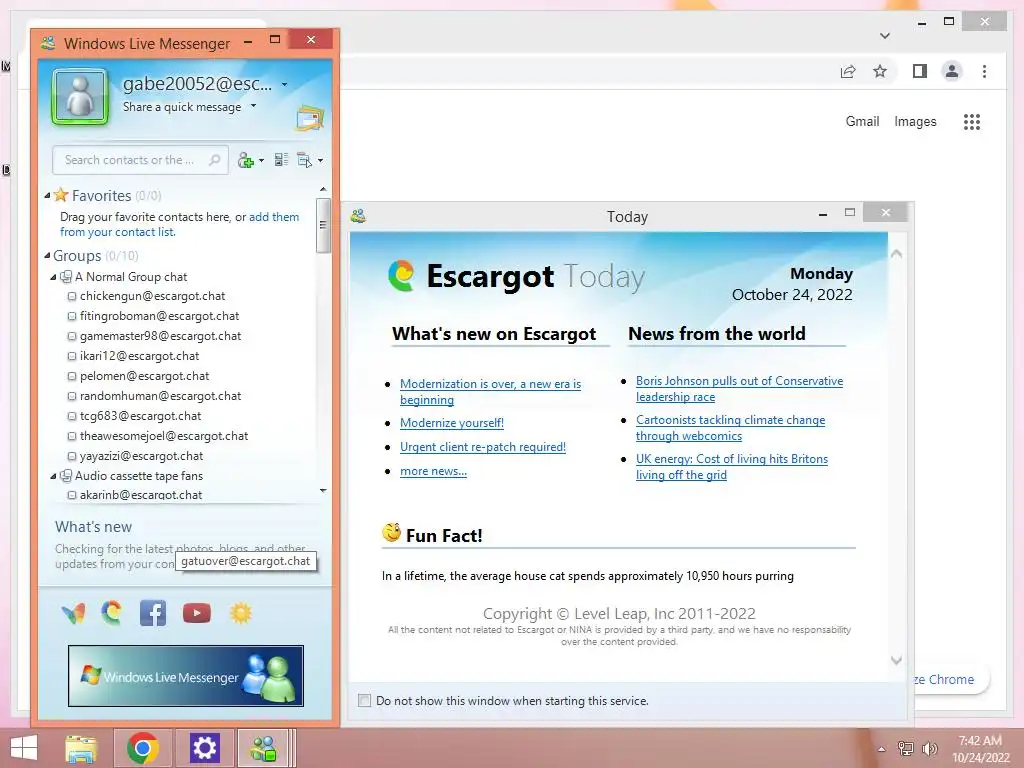Click the Today window title bar icon

(358, 216)
